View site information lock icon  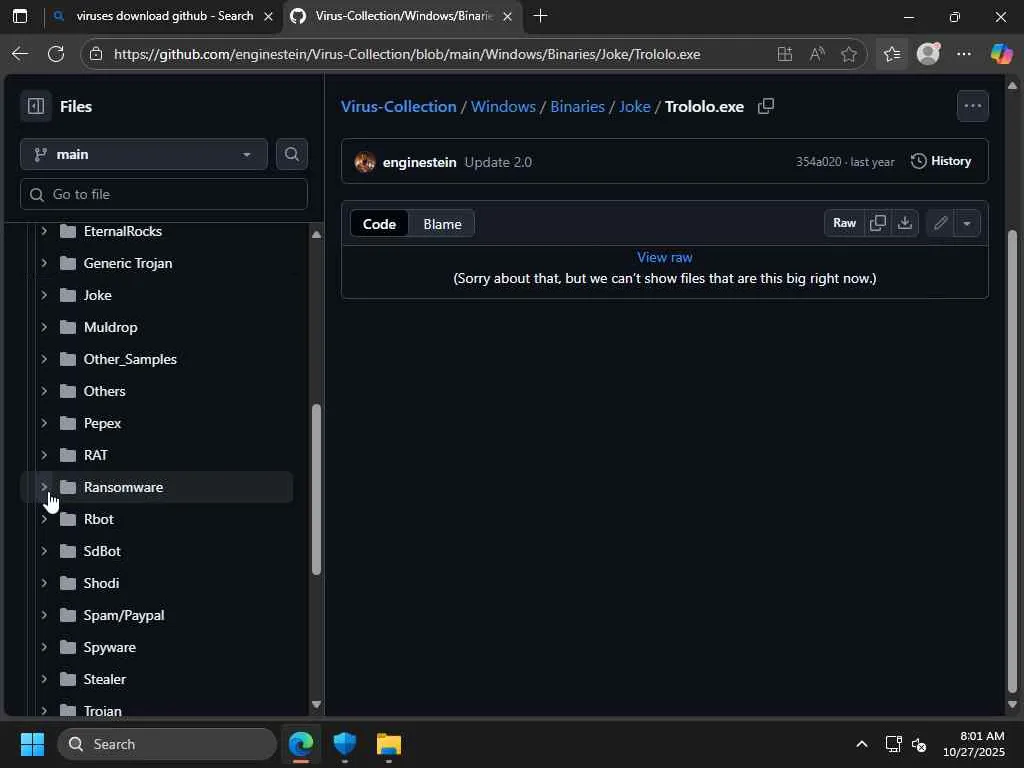pos(96,54)
